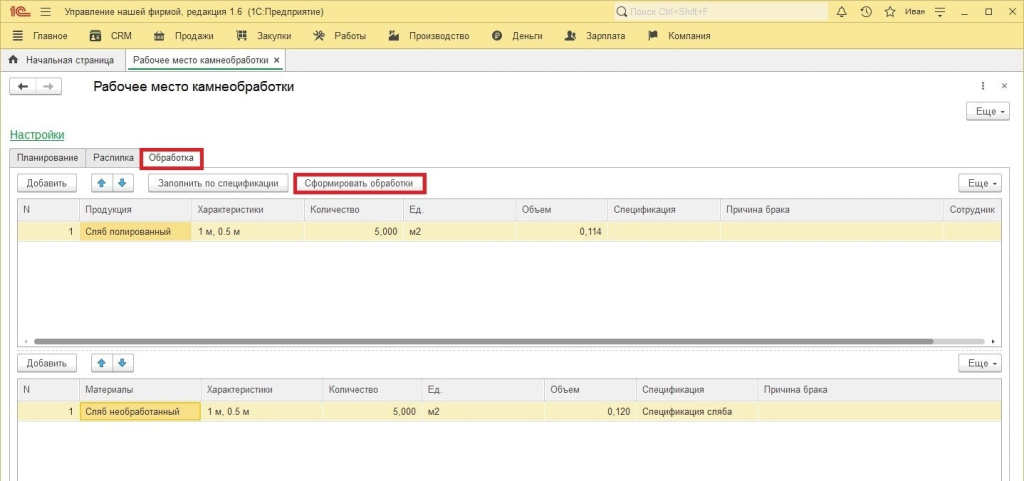Screen dimensions: 1024x481
Task: Open the three-dot form menu icon
Action: [x=983, y=86]
